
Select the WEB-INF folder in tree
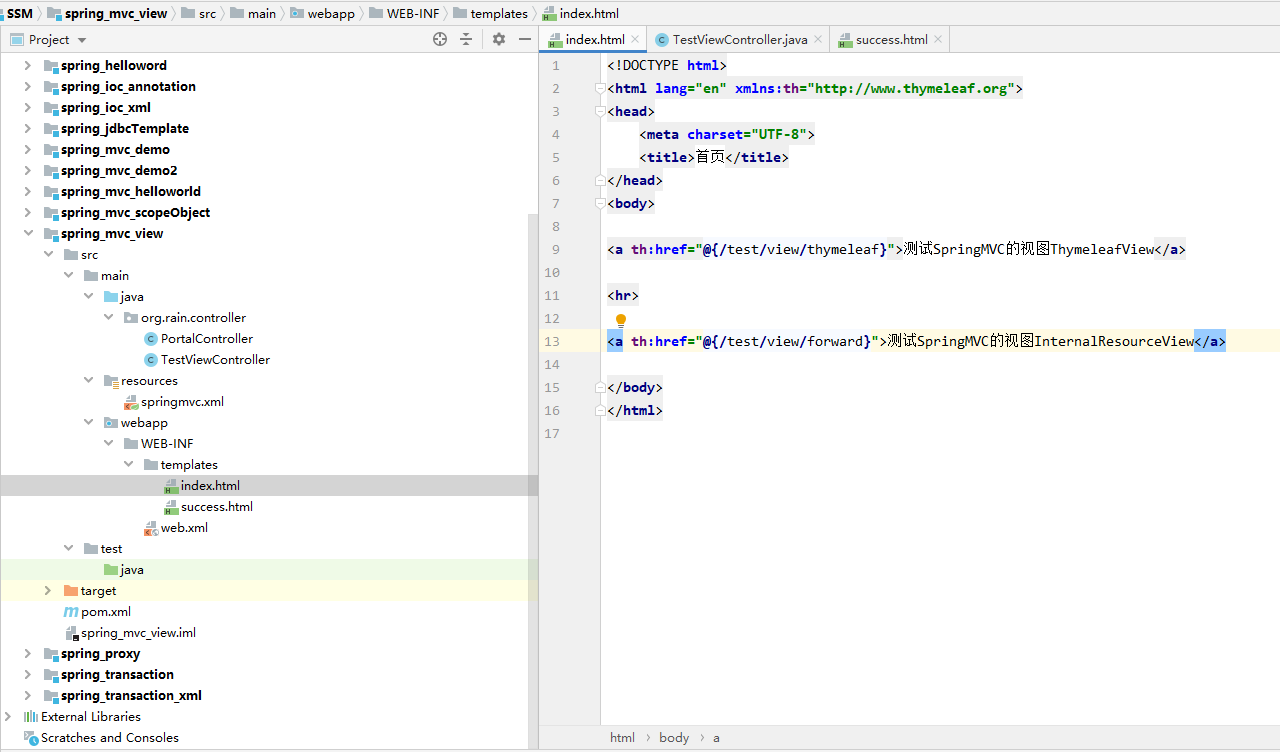pyautogui.click(x=167, y=444)
